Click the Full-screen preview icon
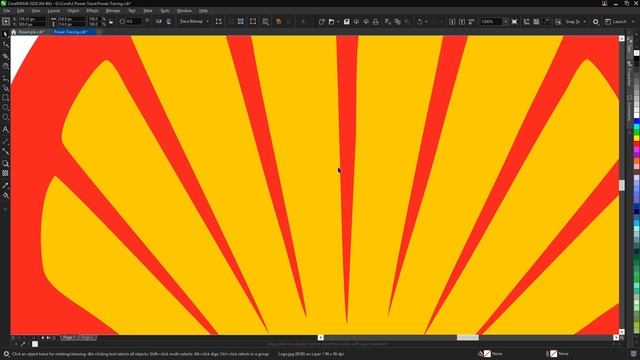Screen dimensions: 640x360 514,21
